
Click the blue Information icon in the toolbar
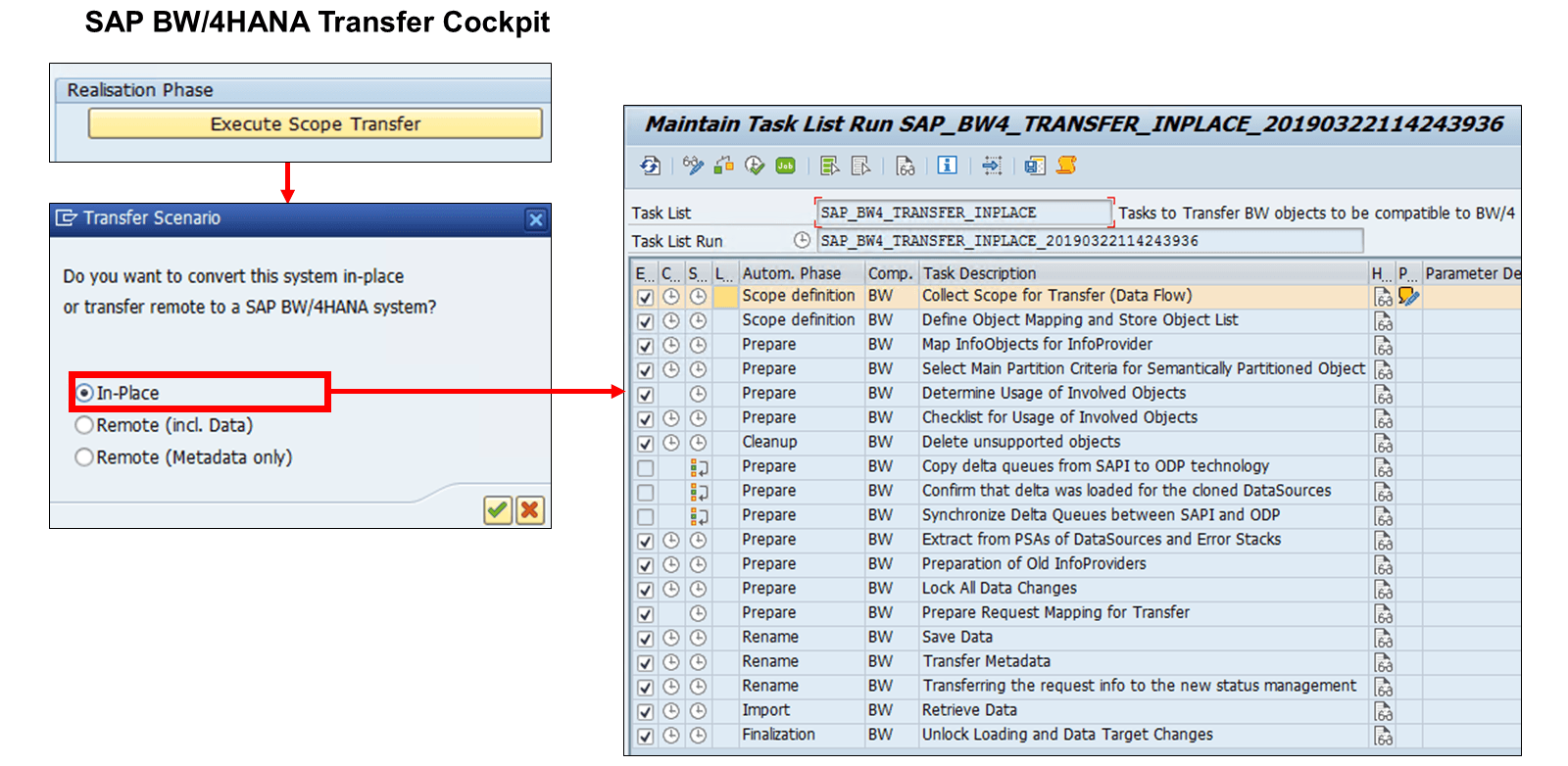(947, 166)
